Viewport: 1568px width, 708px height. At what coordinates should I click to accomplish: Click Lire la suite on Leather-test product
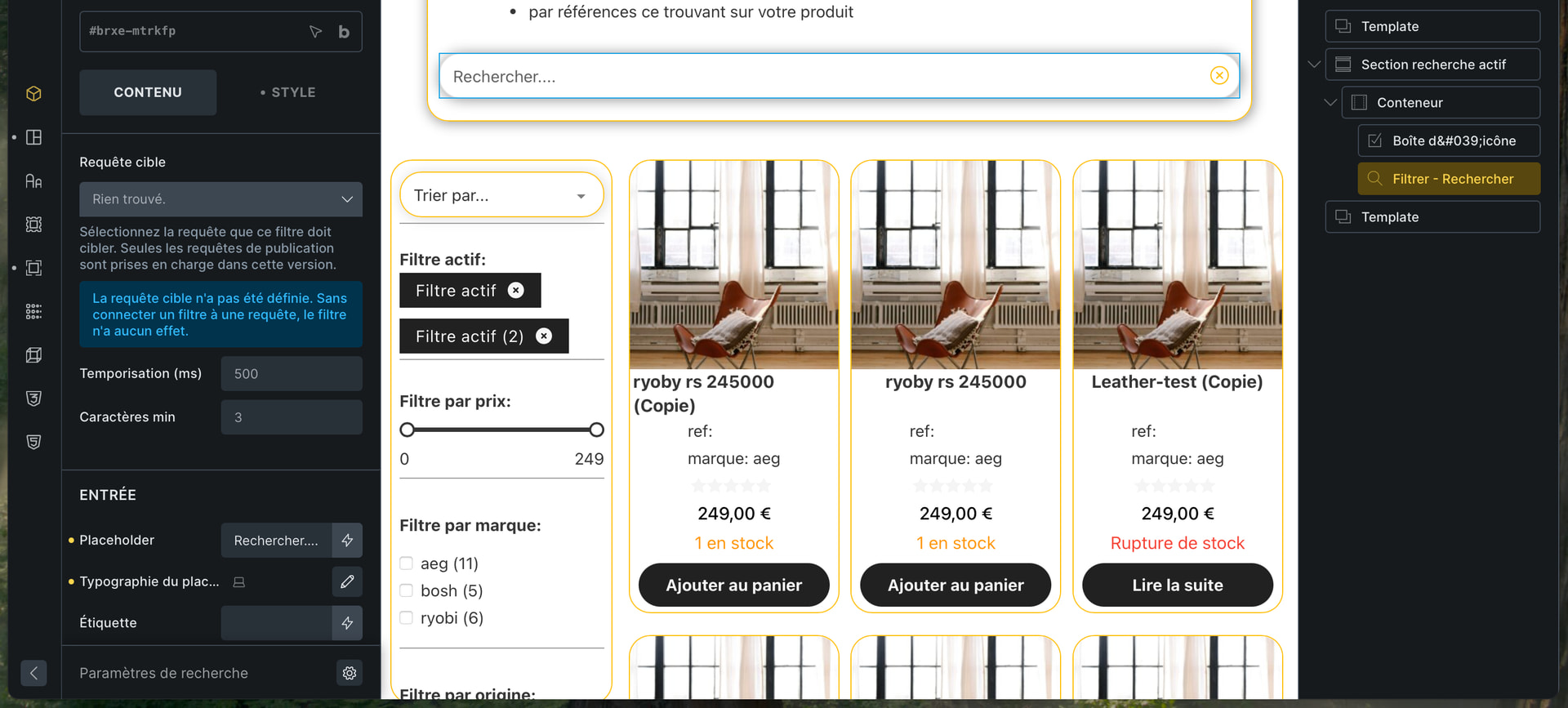point(1177,585)
